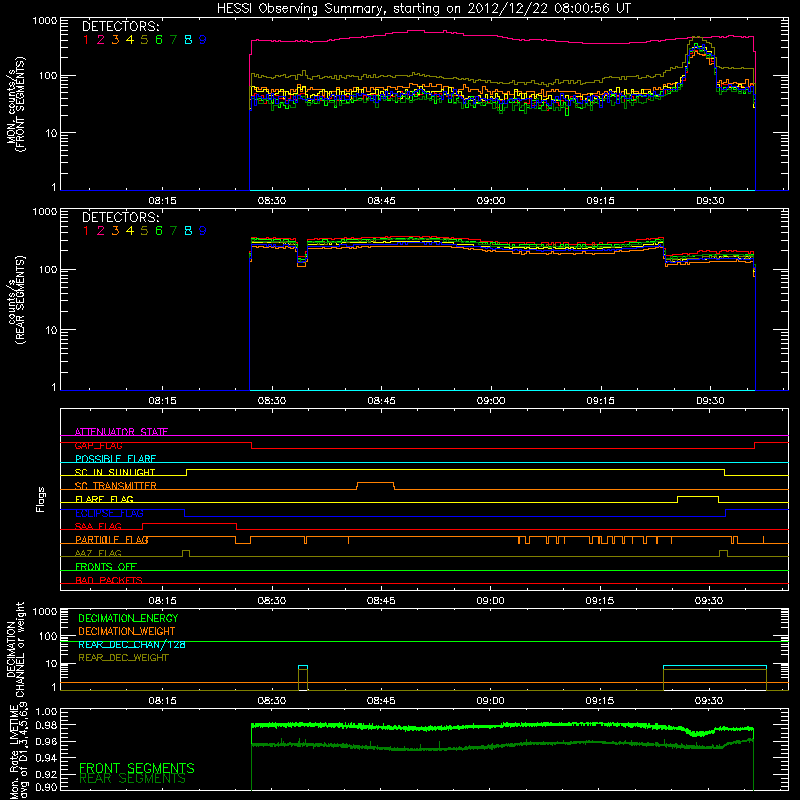Click the POSSIBLE_FLARE flag label
The width and height of the screenshot is (800, 800).
coord(115,459)
